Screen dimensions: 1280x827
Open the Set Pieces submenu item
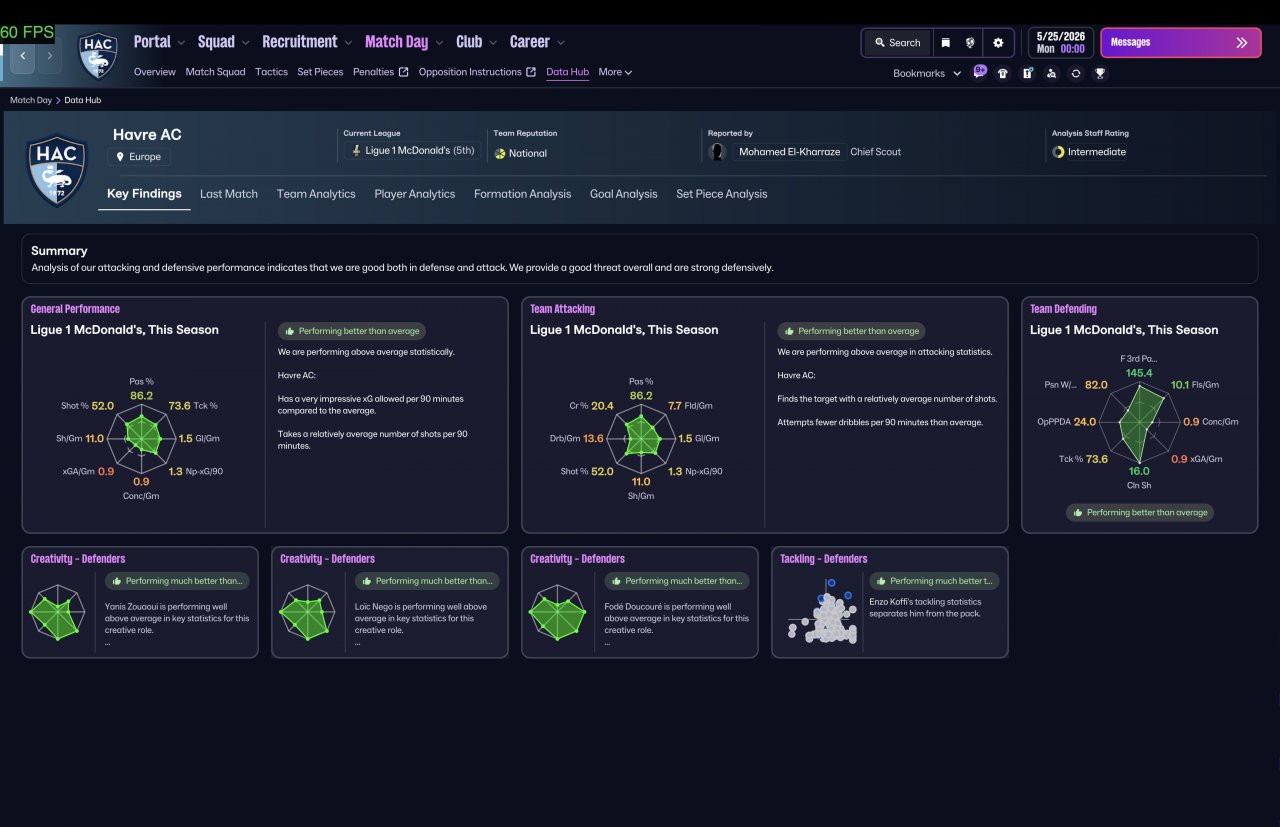320,72
